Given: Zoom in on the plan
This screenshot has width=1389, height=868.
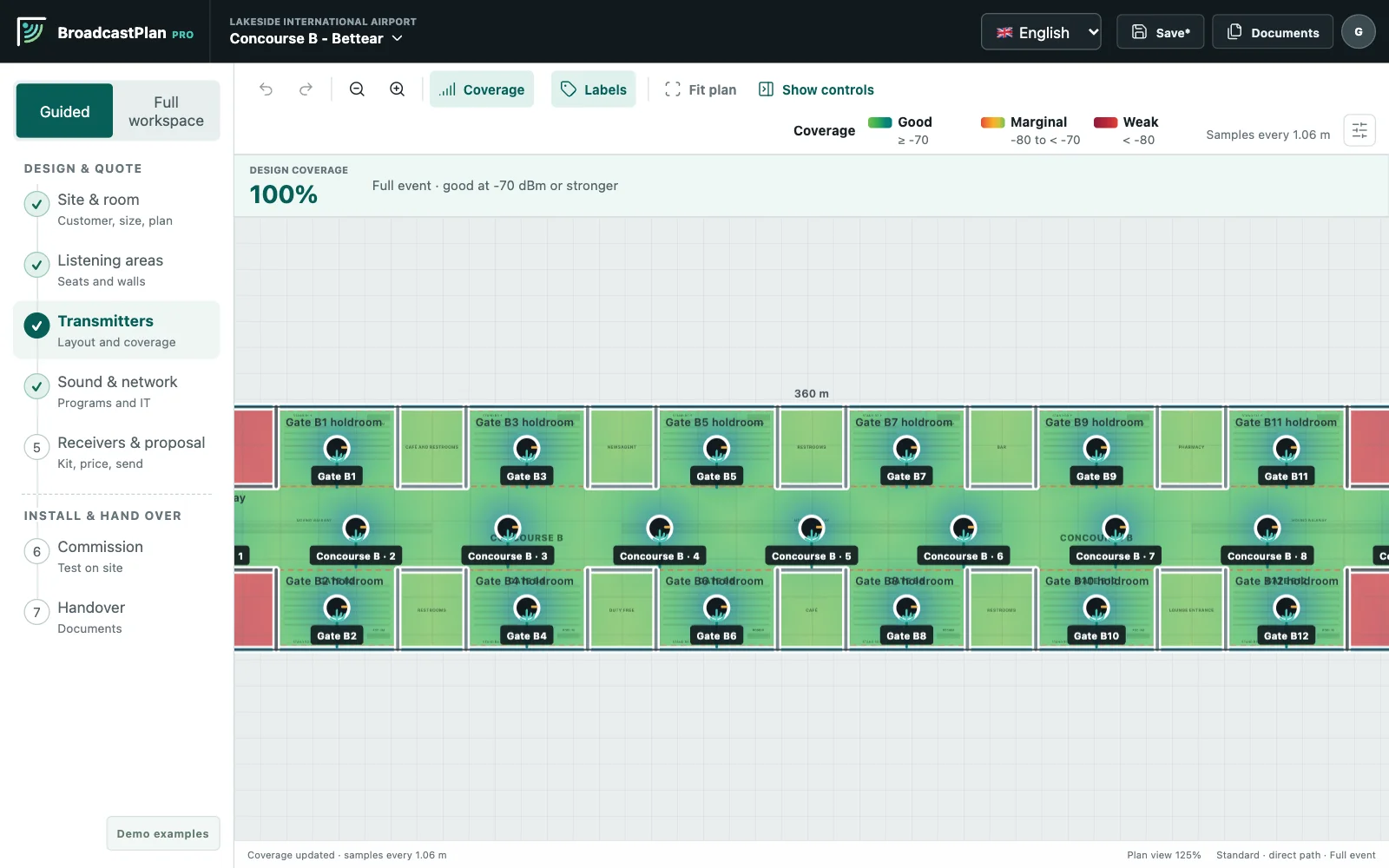Looking at the screenshot, I should [x=397, y=89].
